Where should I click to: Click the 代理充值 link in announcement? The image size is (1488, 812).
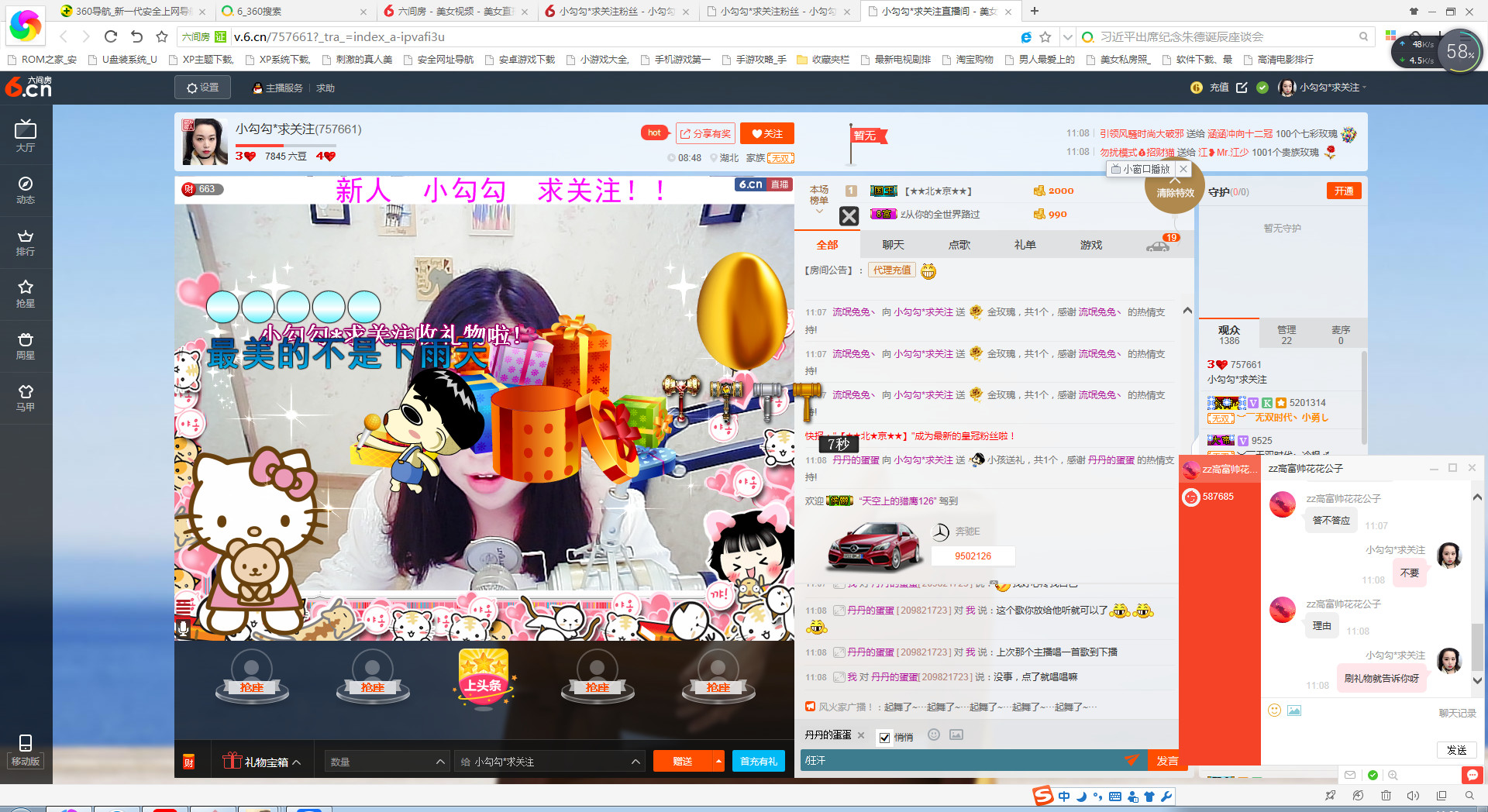click(892, 270)
